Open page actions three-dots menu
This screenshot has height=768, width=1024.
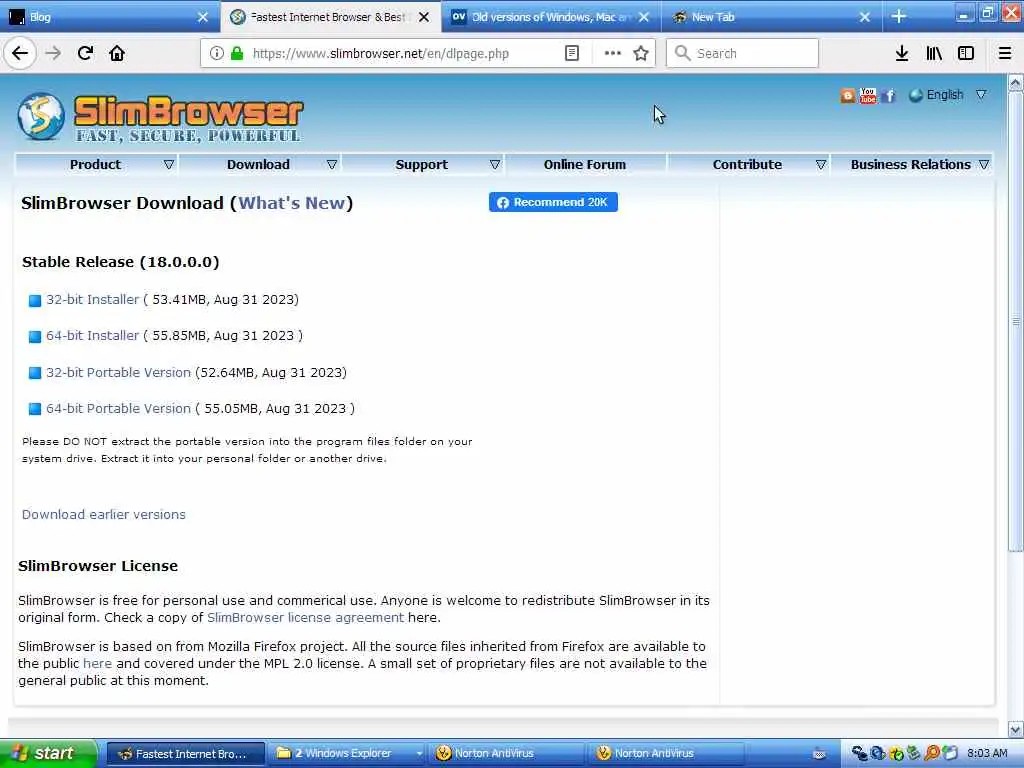(x=612, y=54)
